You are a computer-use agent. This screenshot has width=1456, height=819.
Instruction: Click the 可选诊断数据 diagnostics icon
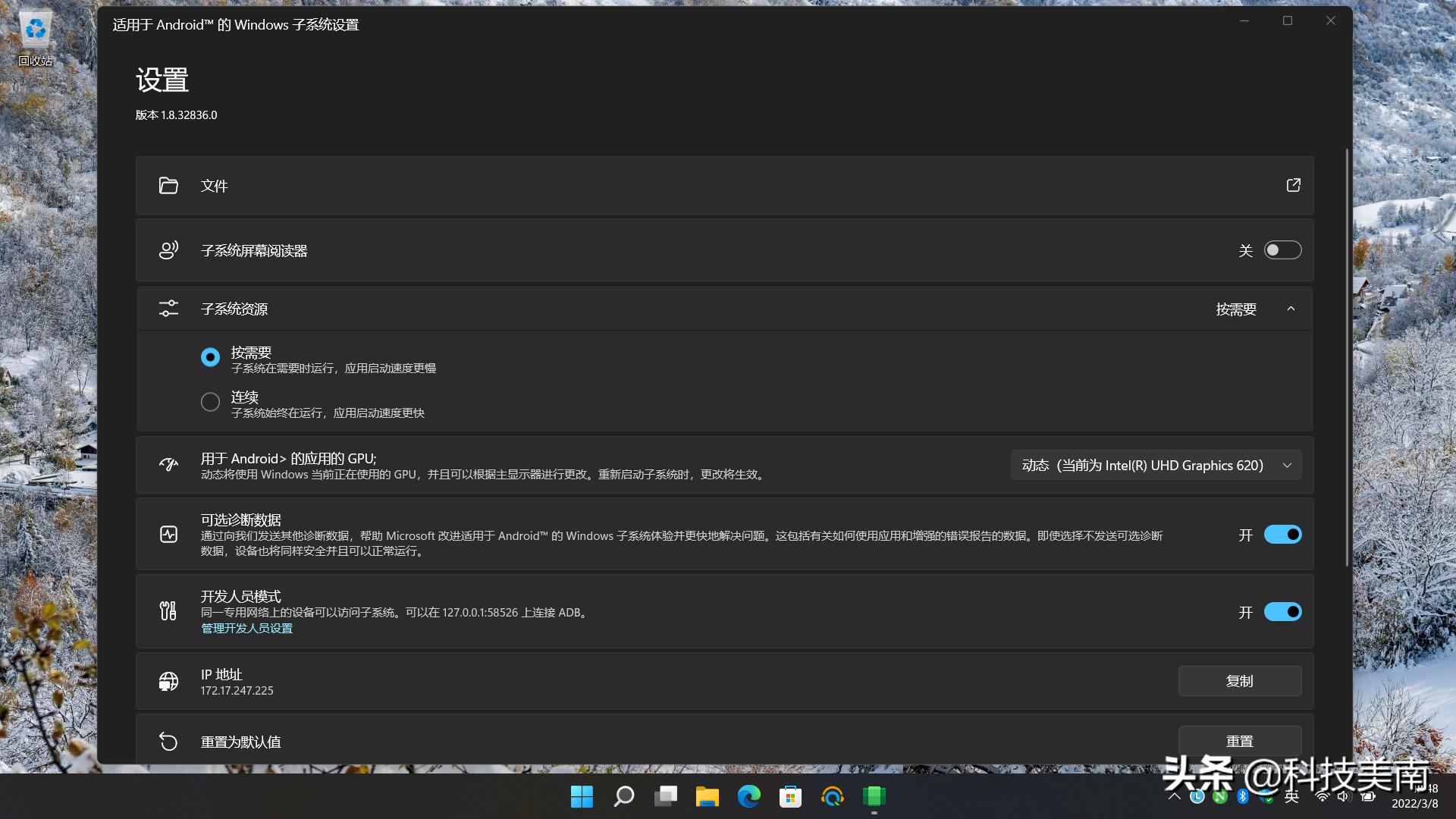[168, 534]
